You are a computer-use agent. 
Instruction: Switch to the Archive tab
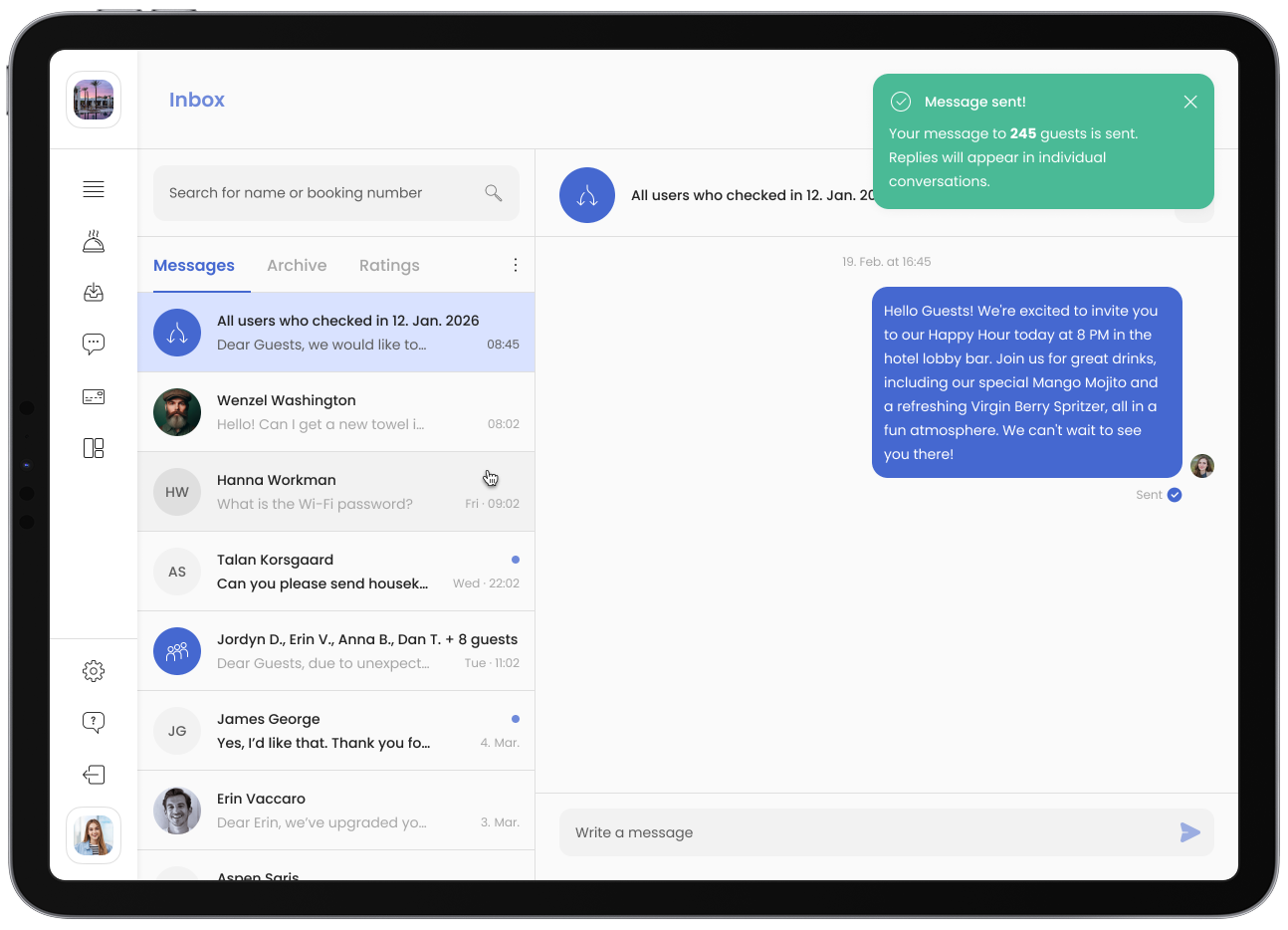coord(297,265)
